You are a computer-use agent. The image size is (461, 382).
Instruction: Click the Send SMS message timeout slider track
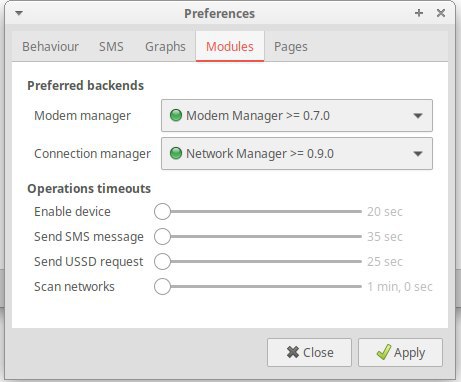pos(258,236)
